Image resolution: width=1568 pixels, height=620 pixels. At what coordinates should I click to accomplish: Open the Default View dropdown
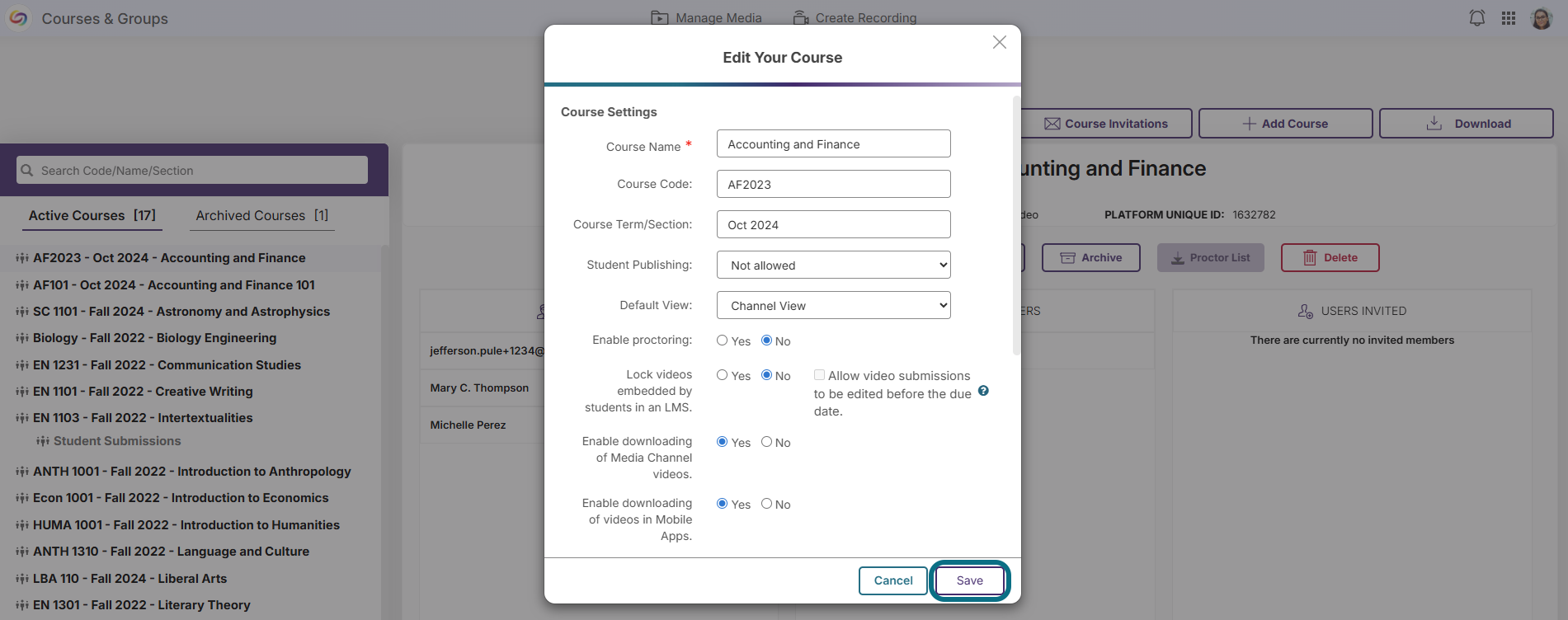tap(833, 305)
